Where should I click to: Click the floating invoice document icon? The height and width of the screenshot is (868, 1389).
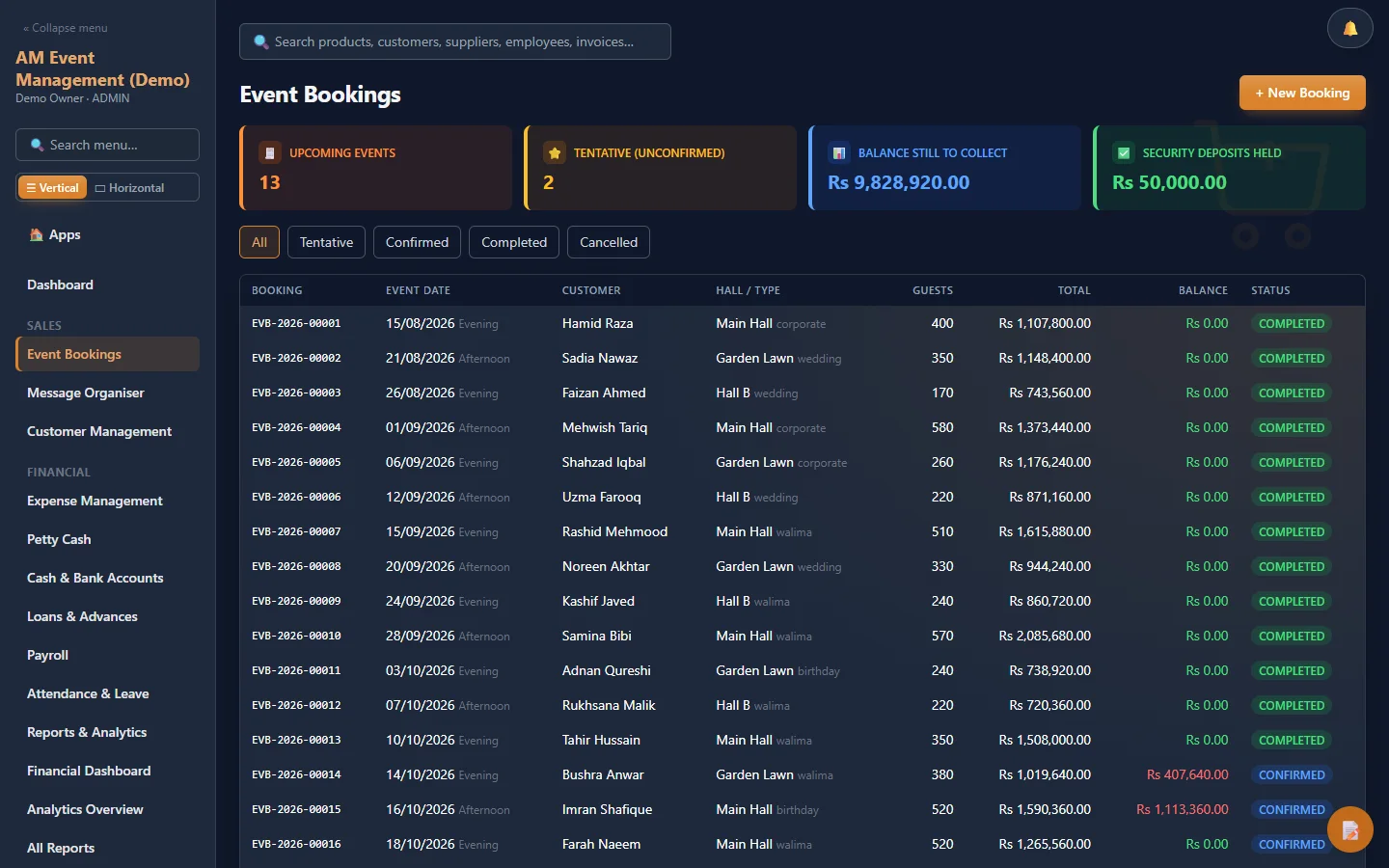pos(1350,829)
